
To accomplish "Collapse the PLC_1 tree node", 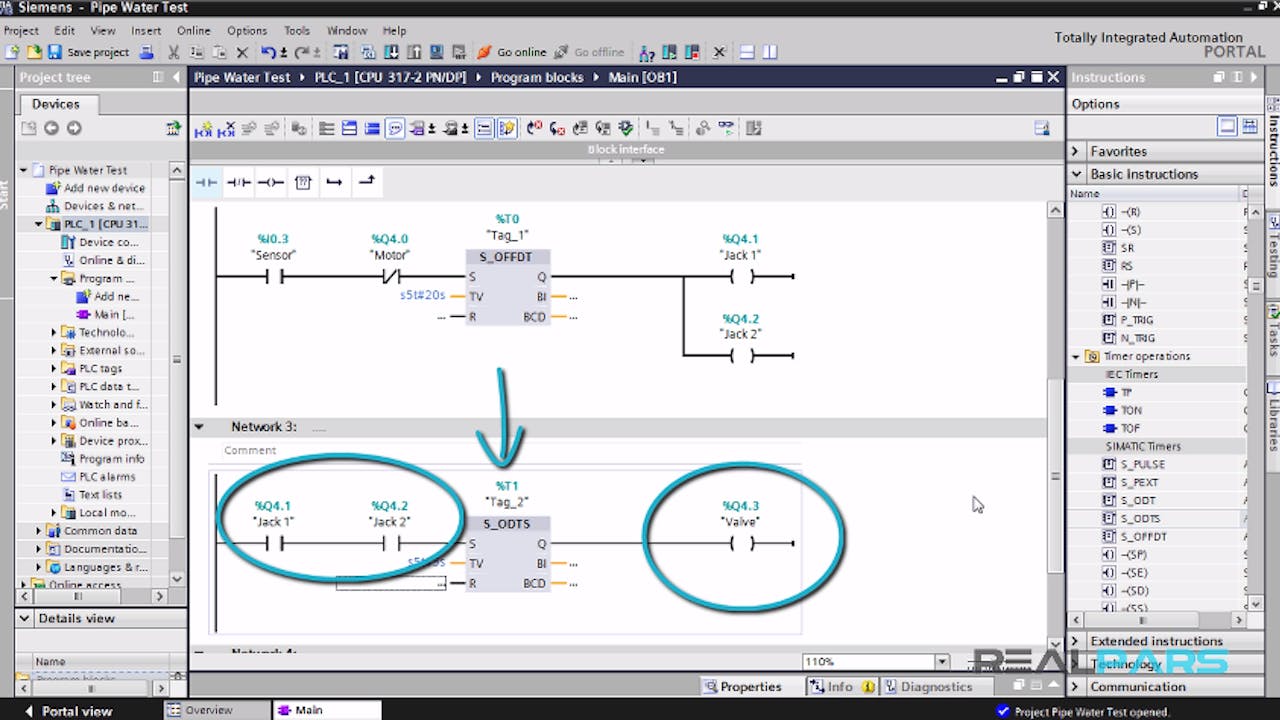I will click(x=39, y=224).
